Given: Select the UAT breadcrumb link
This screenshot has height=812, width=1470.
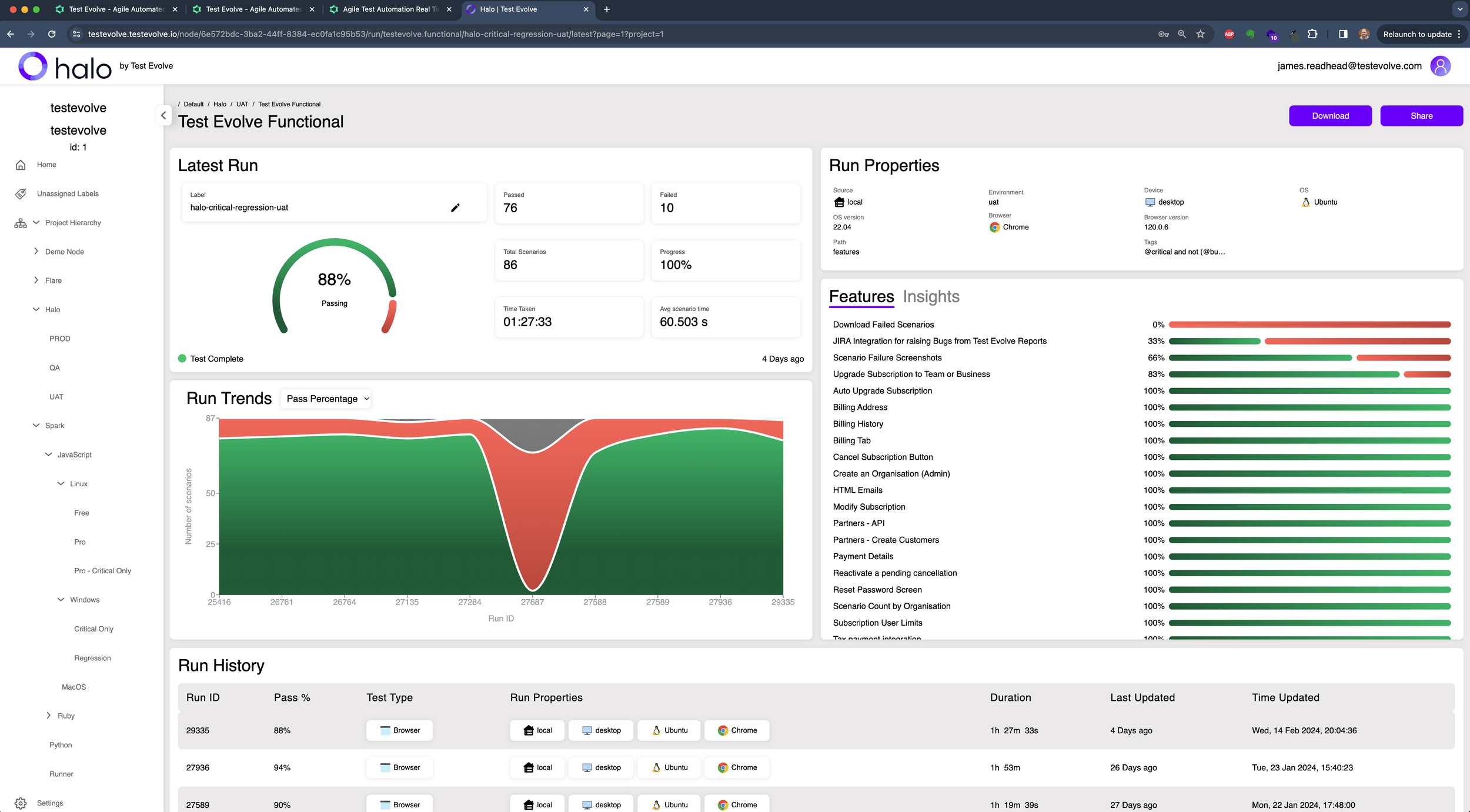Looking at the screenshot, I should pos(242,104).
